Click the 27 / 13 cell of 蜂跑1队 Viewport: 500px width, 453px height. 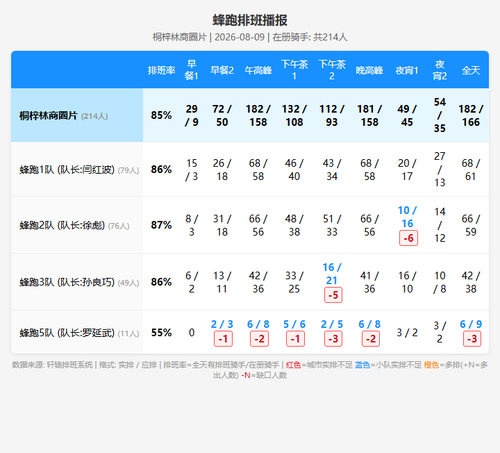coord(440,169)
